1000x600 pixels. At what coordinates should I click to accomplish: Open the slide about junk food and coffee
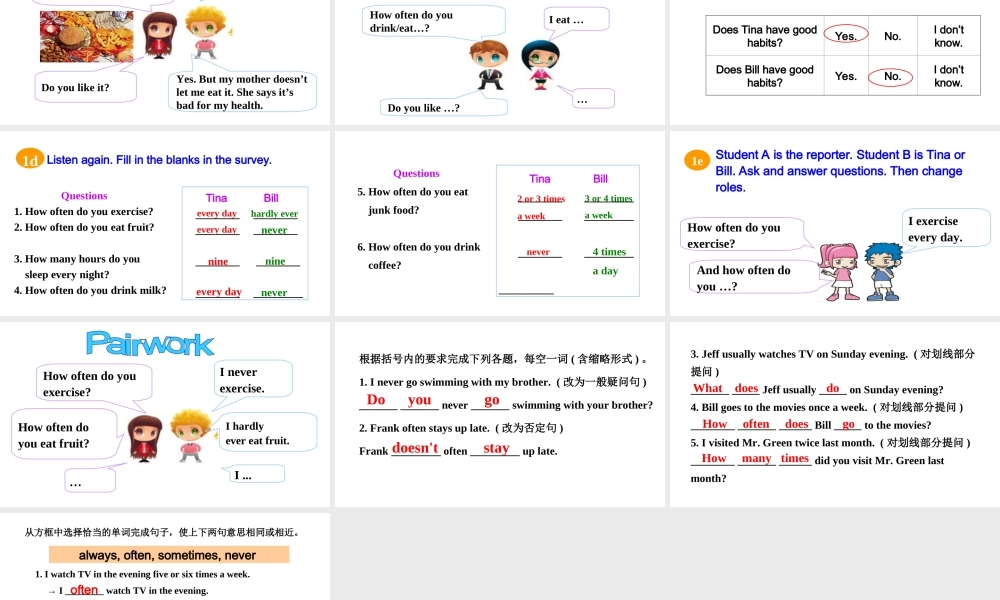(x=499, y=223)
